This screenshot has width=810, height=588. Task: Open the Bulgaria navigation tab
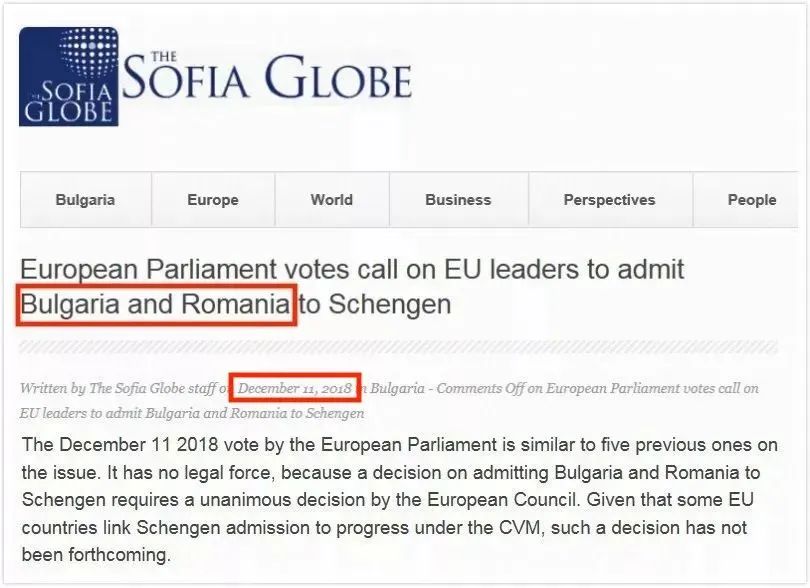pos(85,200)
